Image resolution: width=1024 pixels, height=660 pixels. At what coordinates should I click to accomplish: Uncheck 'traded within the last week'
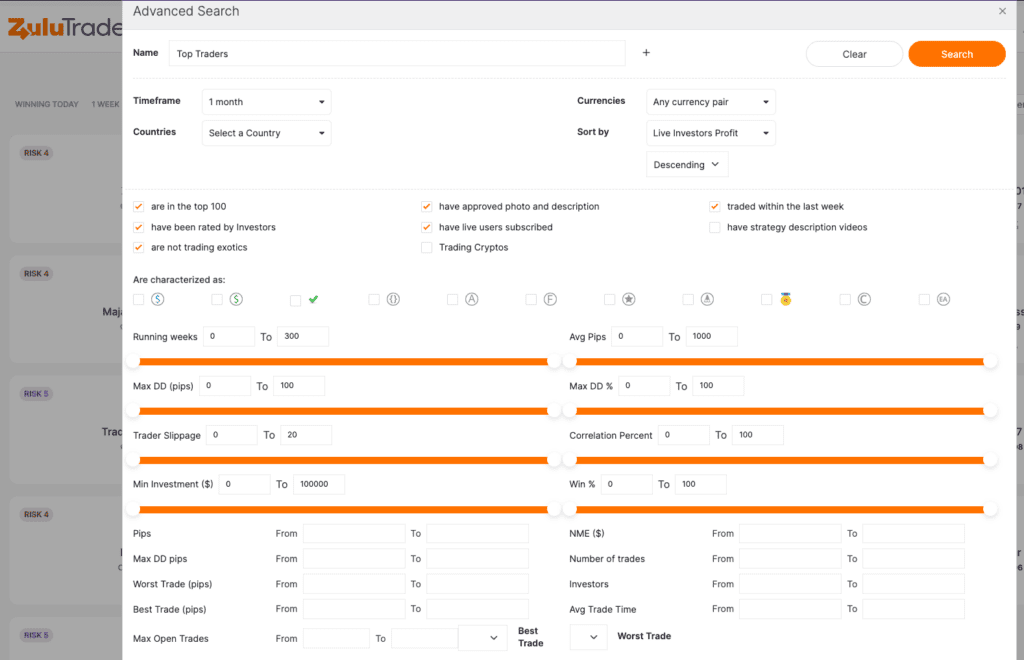click(714, 207)
